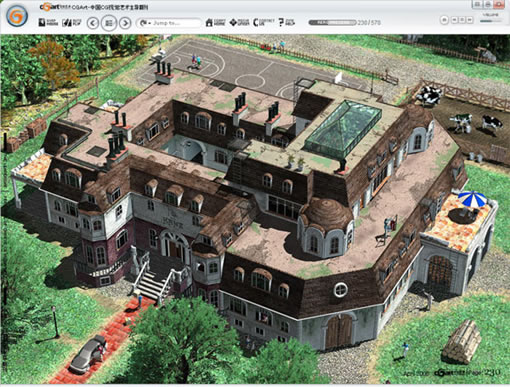The image size is (510, 387).
Task: Go to the previous page arrow
Action: (93, 23)
